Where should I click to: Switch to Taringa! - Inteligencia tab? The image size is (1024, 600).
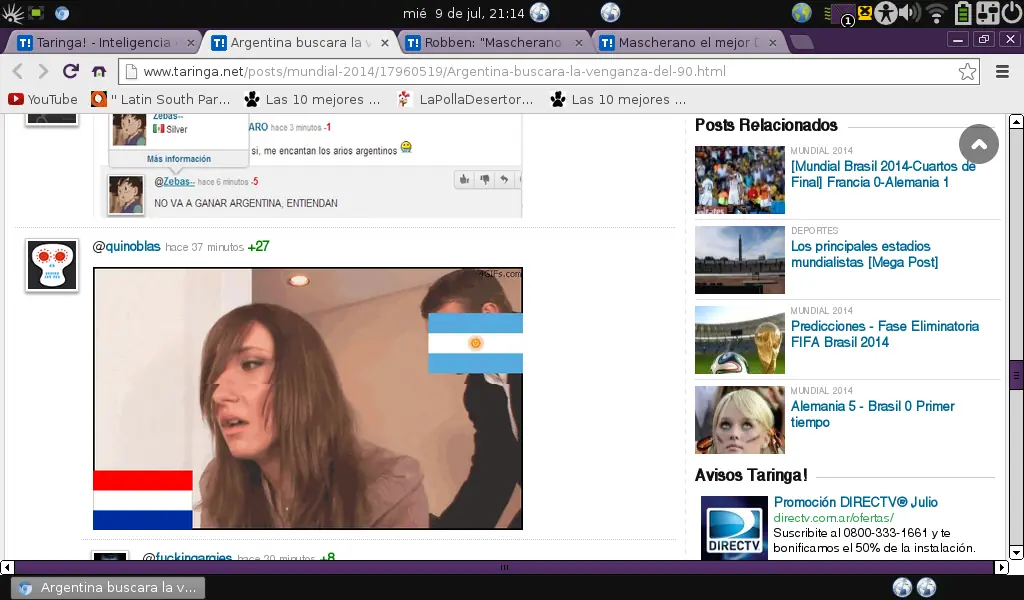coord(103,42)
